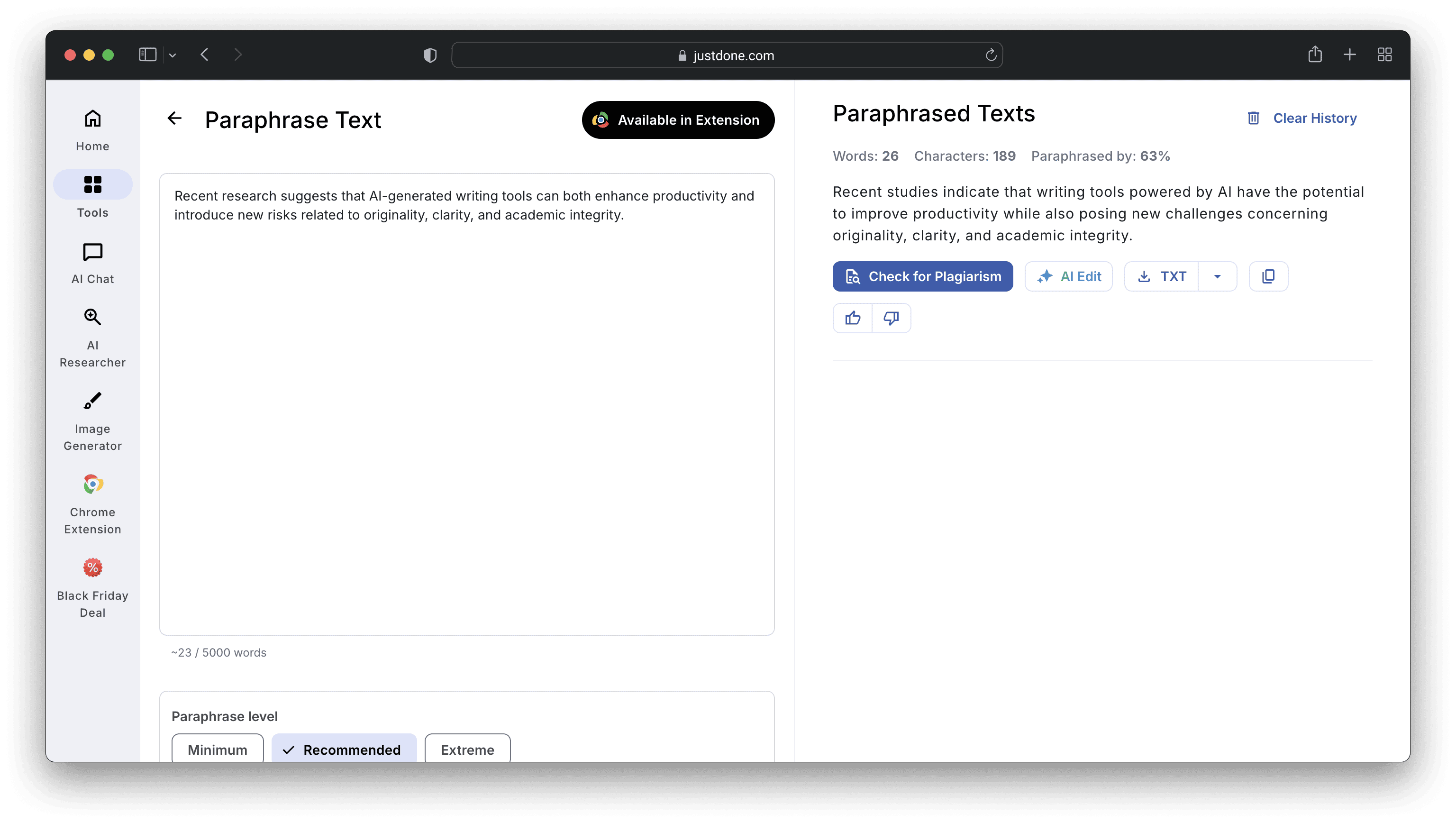Click the thumbs down feedback icon
Image resolution: width=1456 pixels, height=823 pixels.
tap(892, 318)
